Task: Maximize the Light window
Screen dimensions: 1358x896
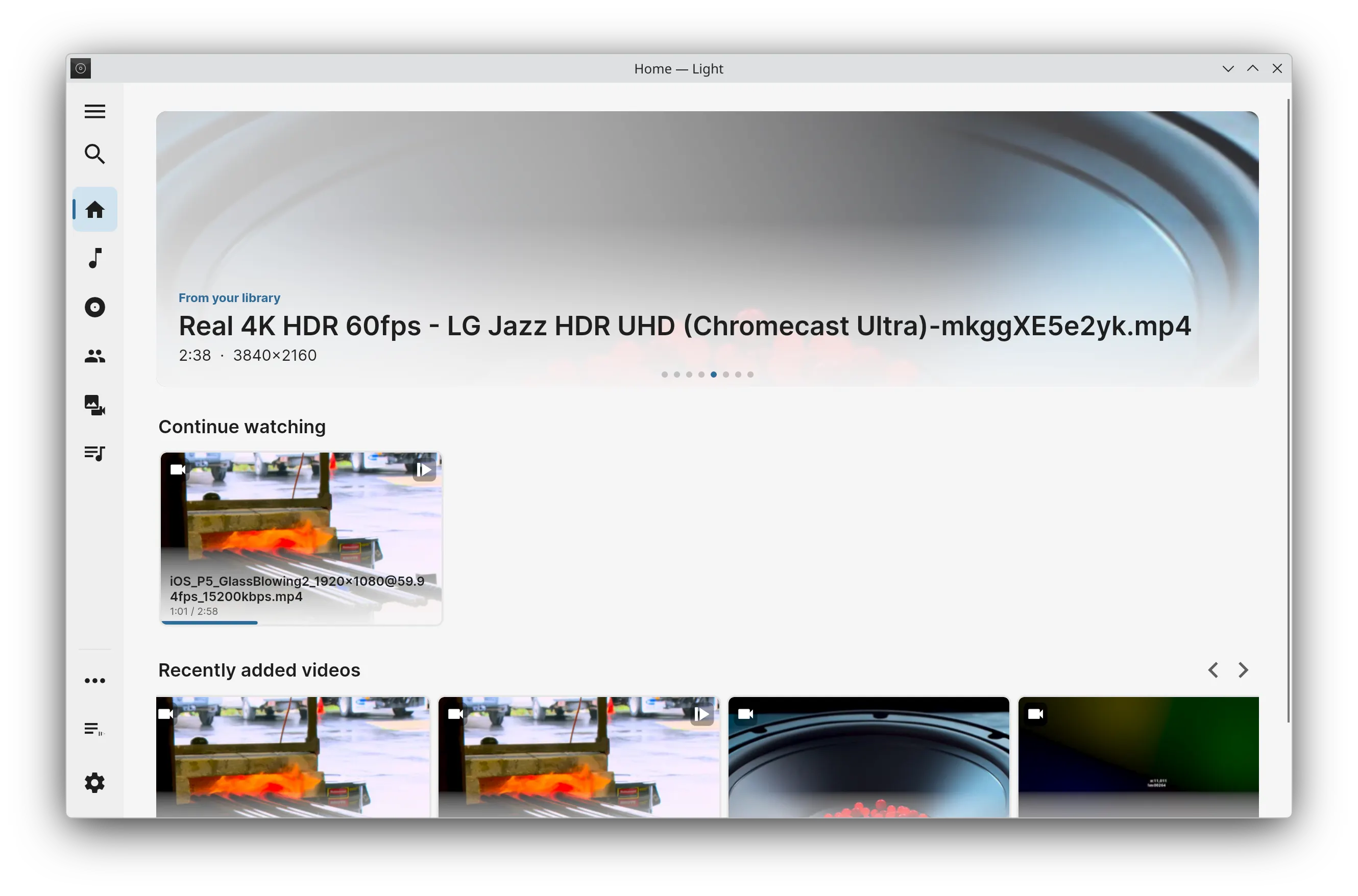Action: (1253, 68)
